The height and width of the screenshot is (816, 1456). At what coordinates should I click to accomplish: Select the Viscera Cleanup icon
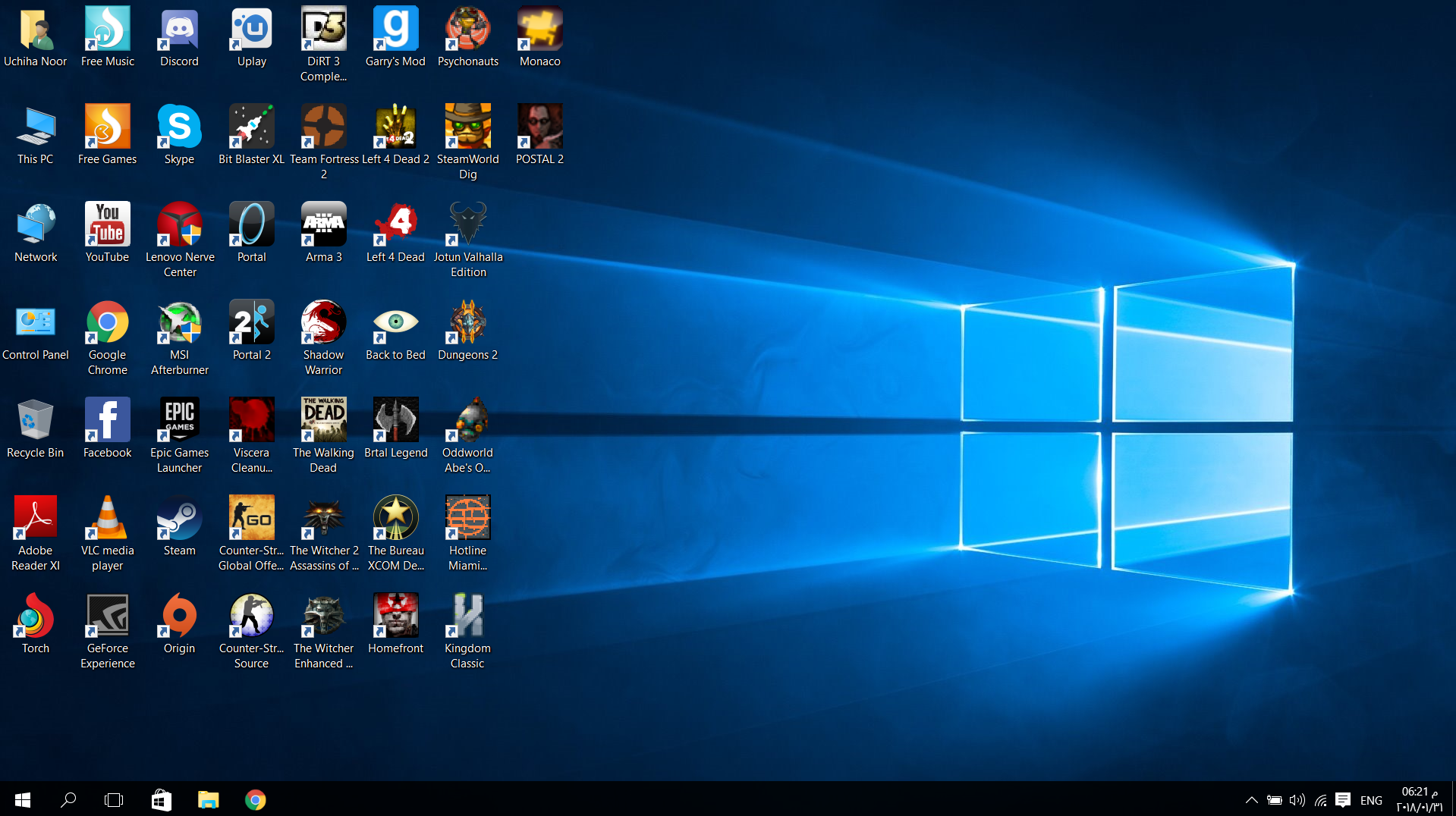(252, 420)
